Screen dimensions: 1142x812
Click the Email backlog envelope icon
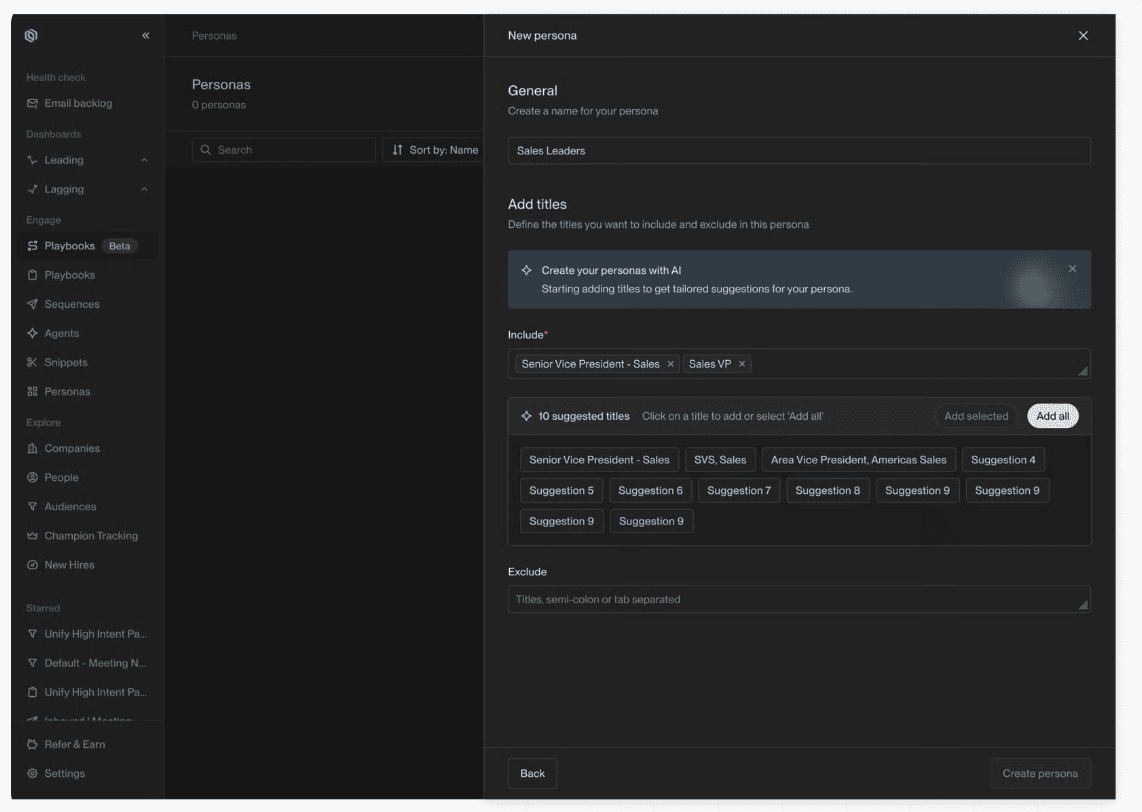pos(32,103)
